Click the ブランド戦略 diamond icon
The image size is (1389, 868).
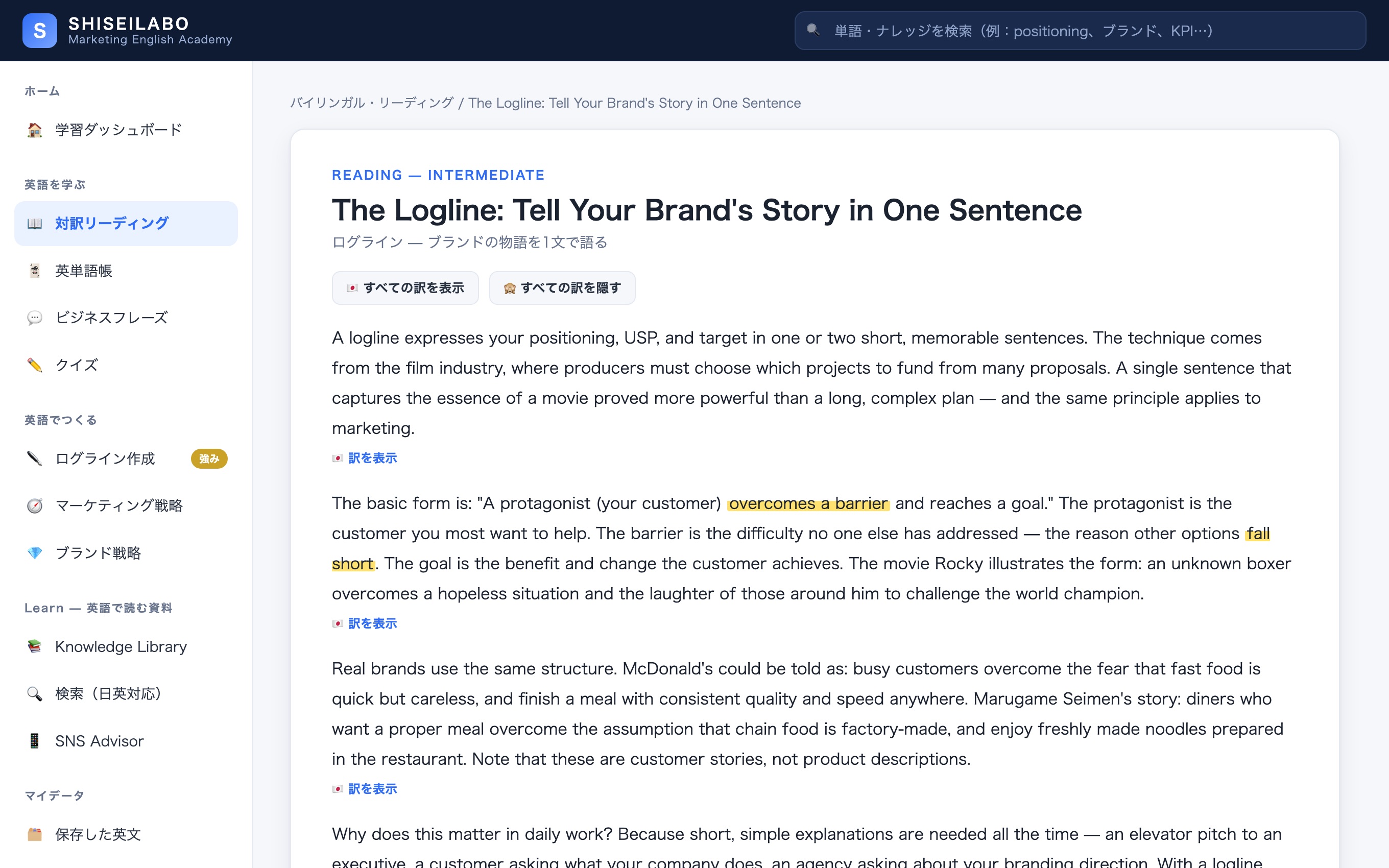coord(34,552)
